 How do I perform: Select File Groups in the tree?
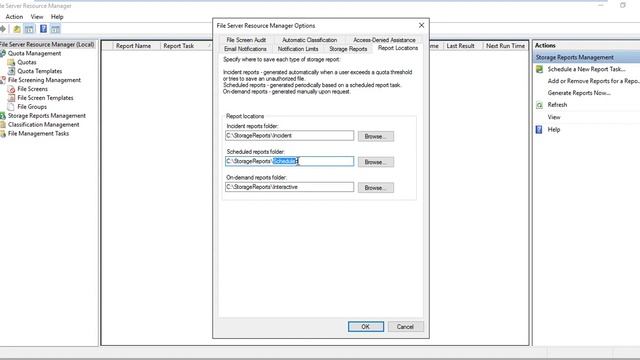(x=32, y=107)
